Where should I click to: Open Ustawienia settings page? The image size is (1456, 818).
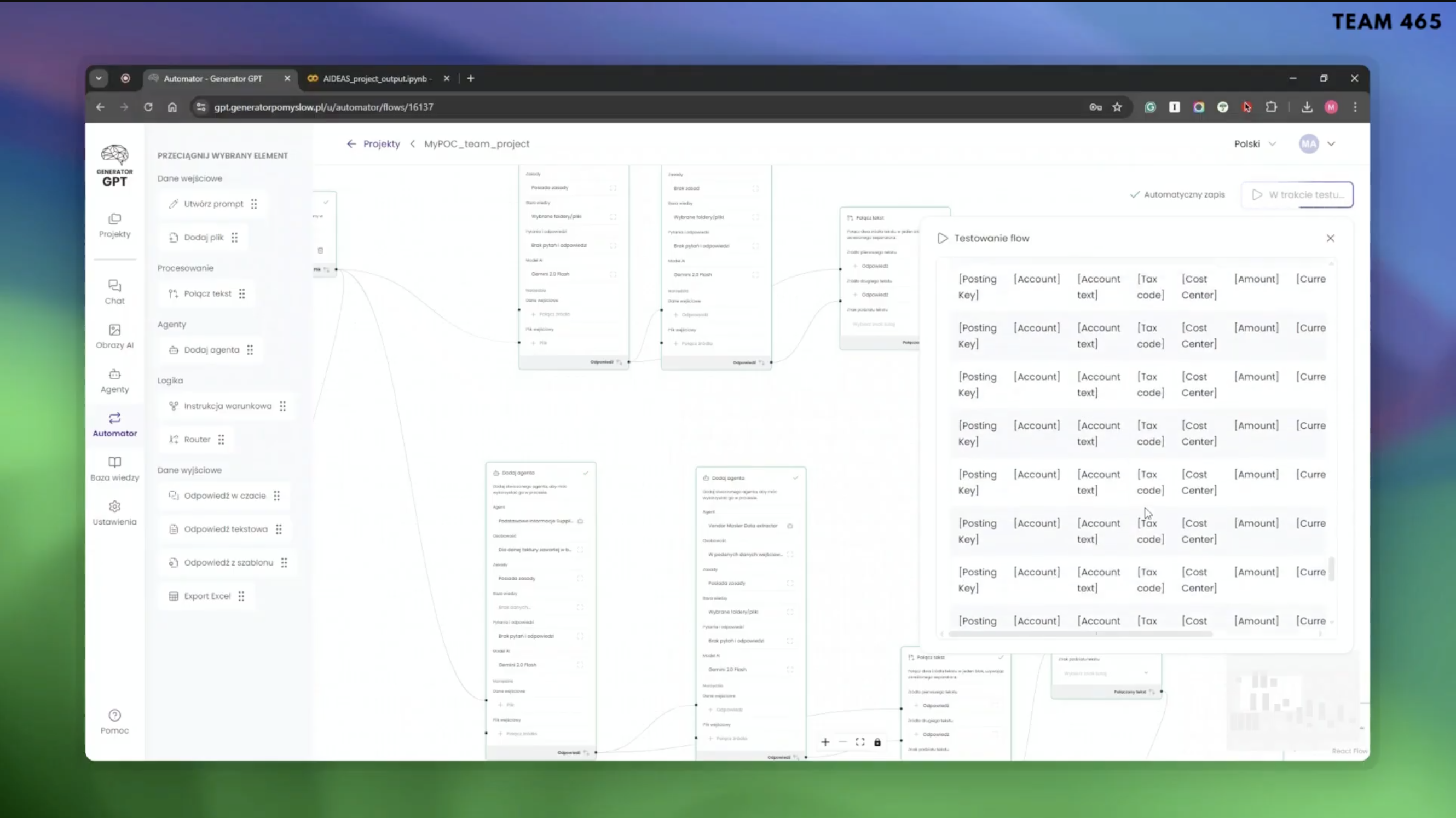114,512
